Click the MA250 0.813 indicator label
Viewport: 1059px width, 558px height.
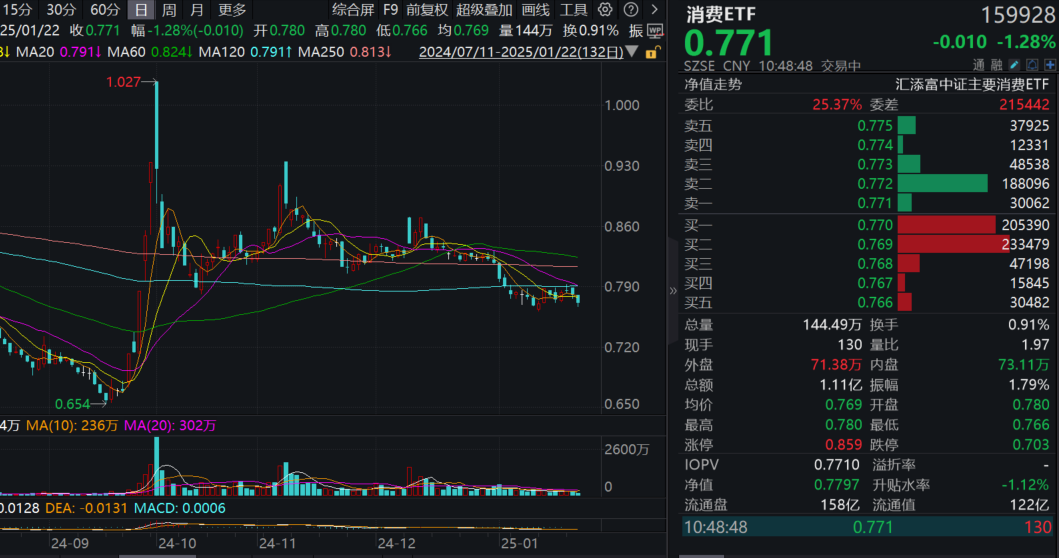point(344,52)
